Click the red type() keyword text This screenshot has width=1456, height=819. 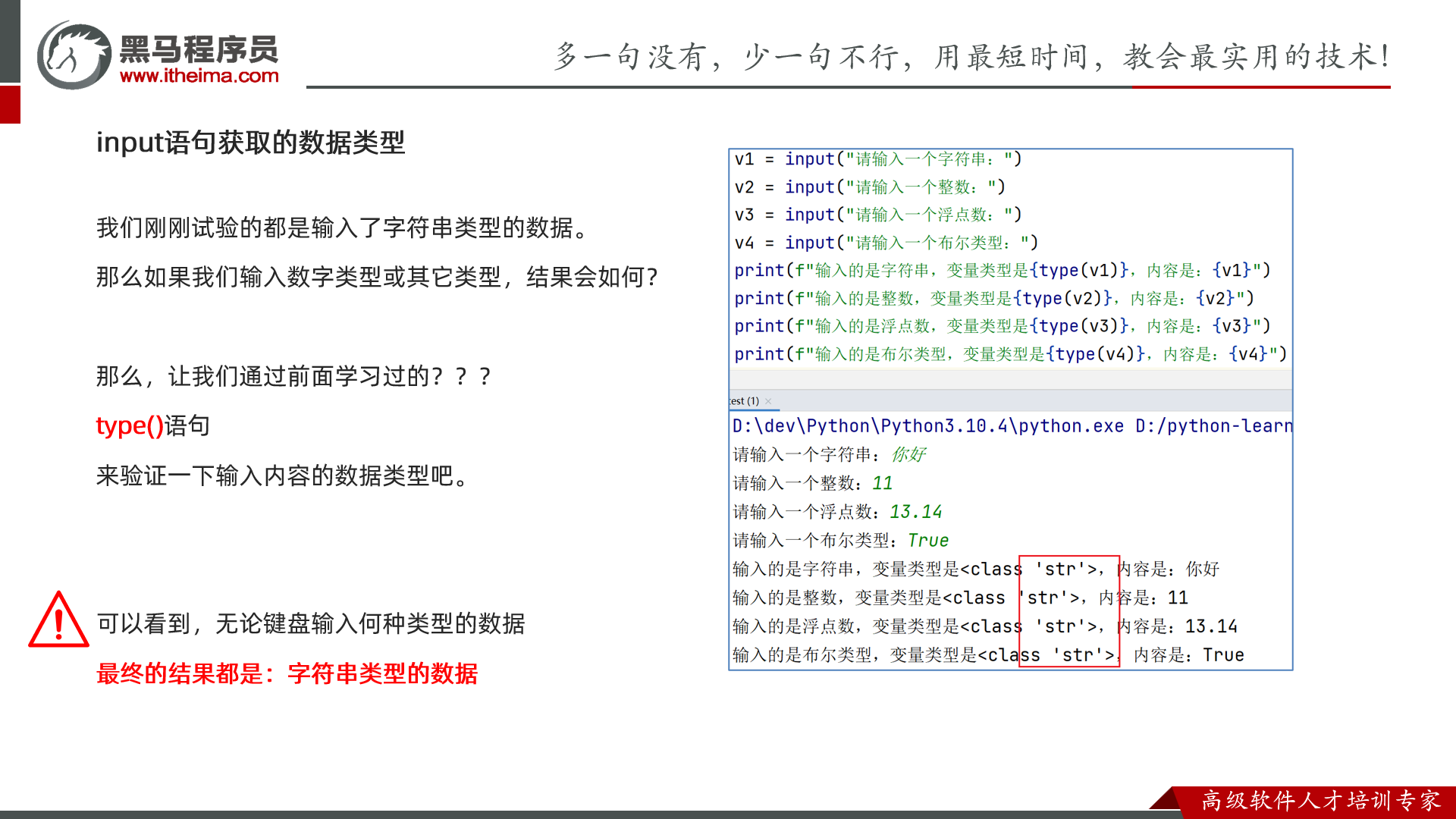pos(129,425)
